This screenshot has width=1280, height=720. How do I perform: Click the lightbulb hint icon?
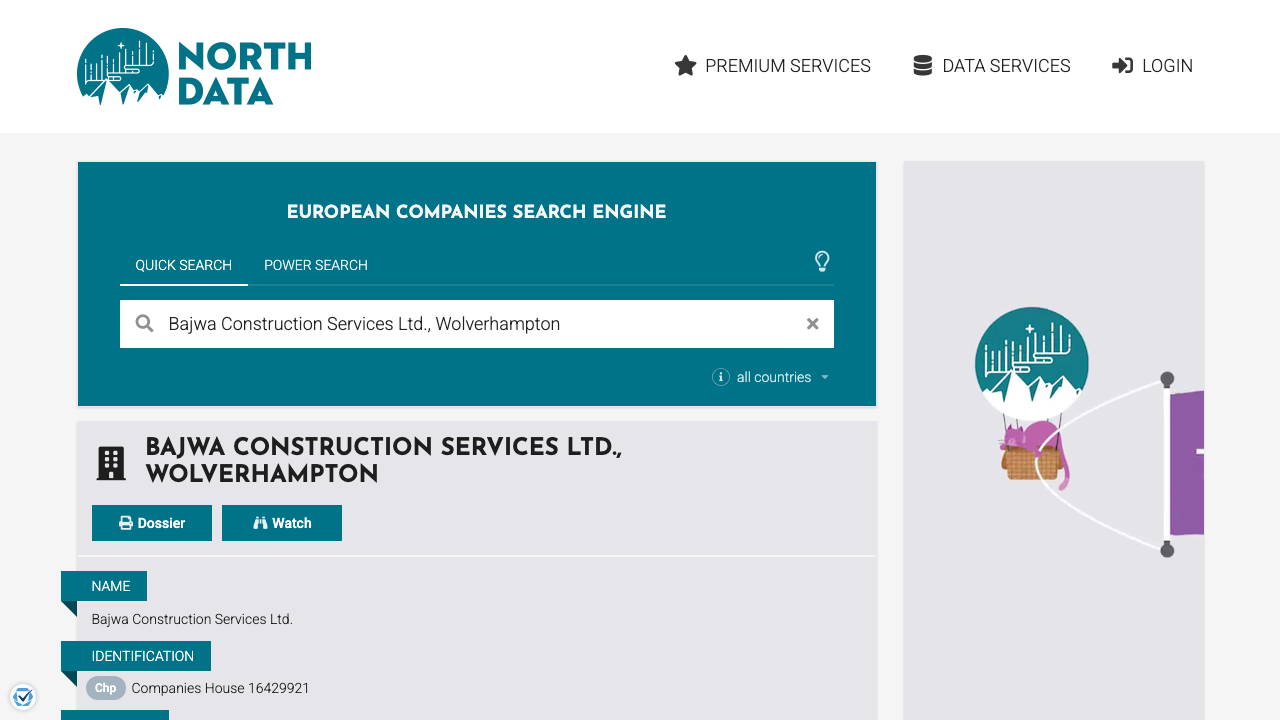822,262
